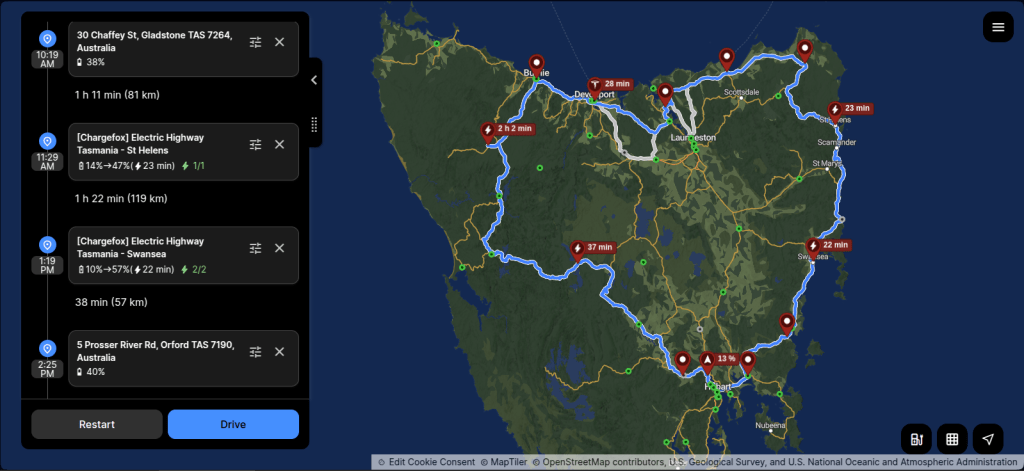Open the map layers grid button
Screen dimensions: 1024x471
click(952, 438)
